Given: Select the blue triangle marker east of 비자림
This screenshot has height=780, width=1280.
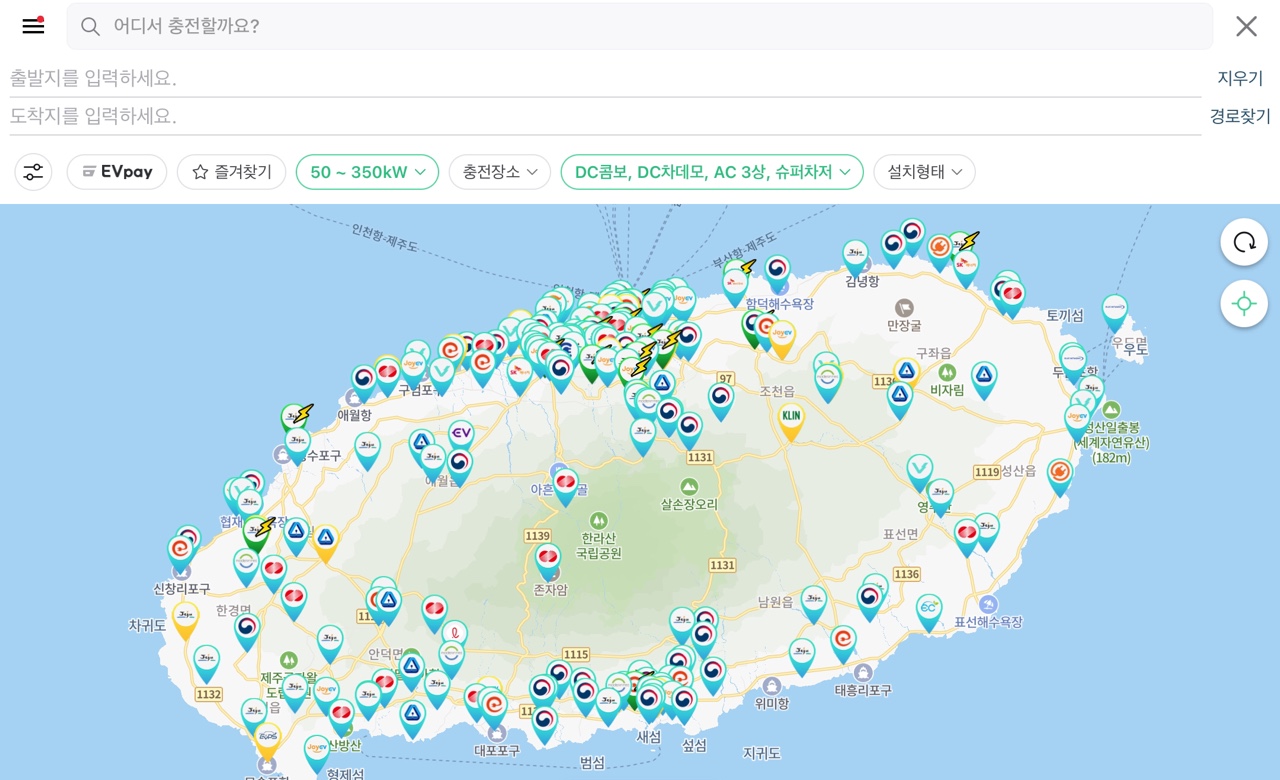Looking at the screenshot, I should click(x=984, y=378).
